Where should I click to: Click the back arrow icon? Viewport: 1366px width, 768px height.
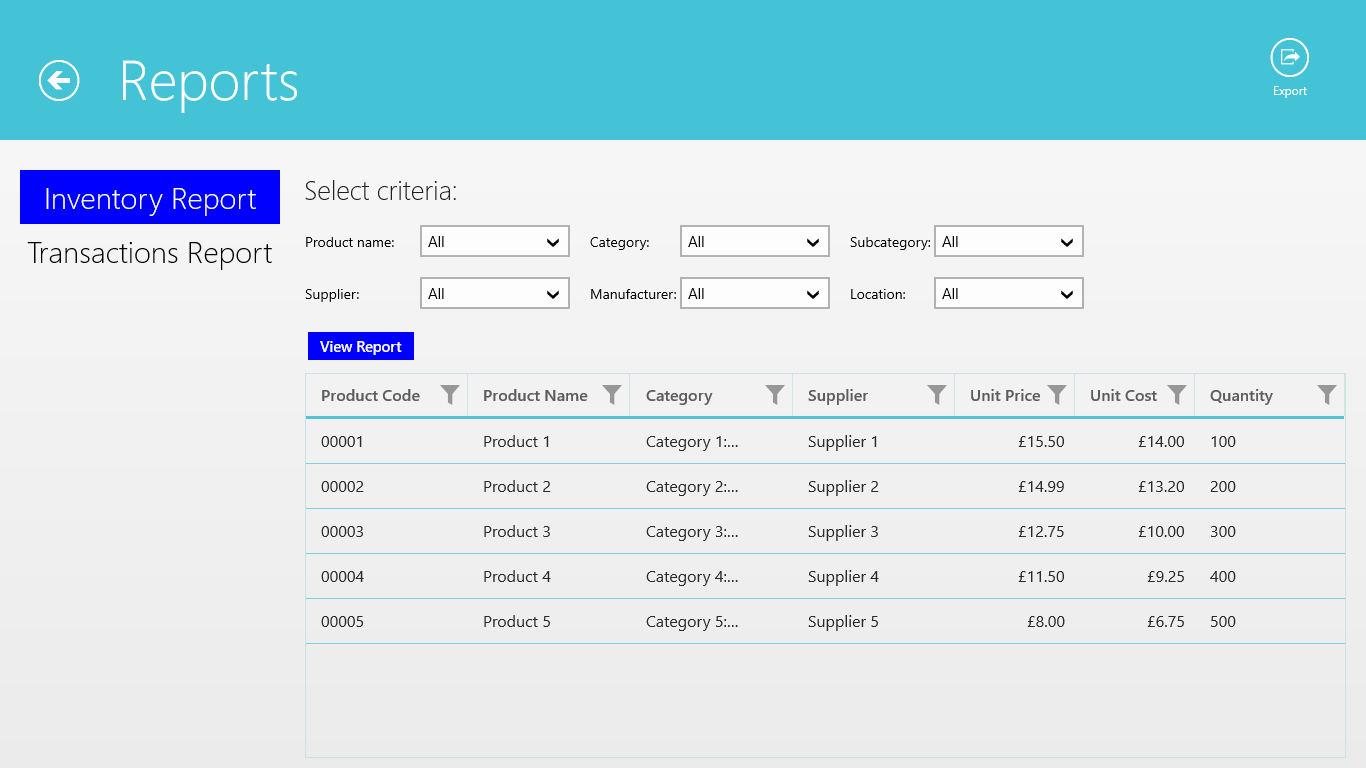(x=59, y=80)
